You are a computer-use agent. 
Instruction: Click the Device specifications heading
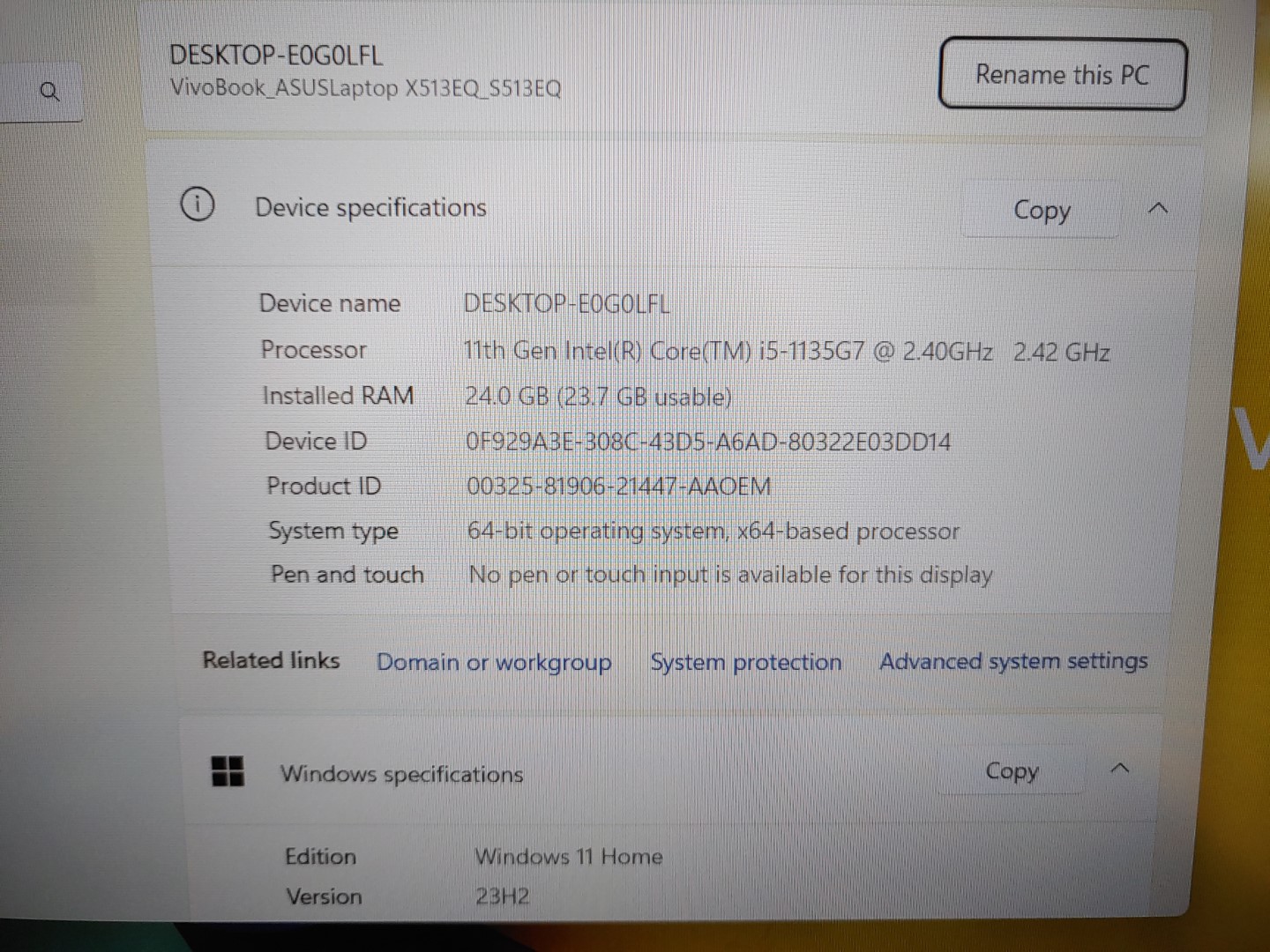(370, 207)
